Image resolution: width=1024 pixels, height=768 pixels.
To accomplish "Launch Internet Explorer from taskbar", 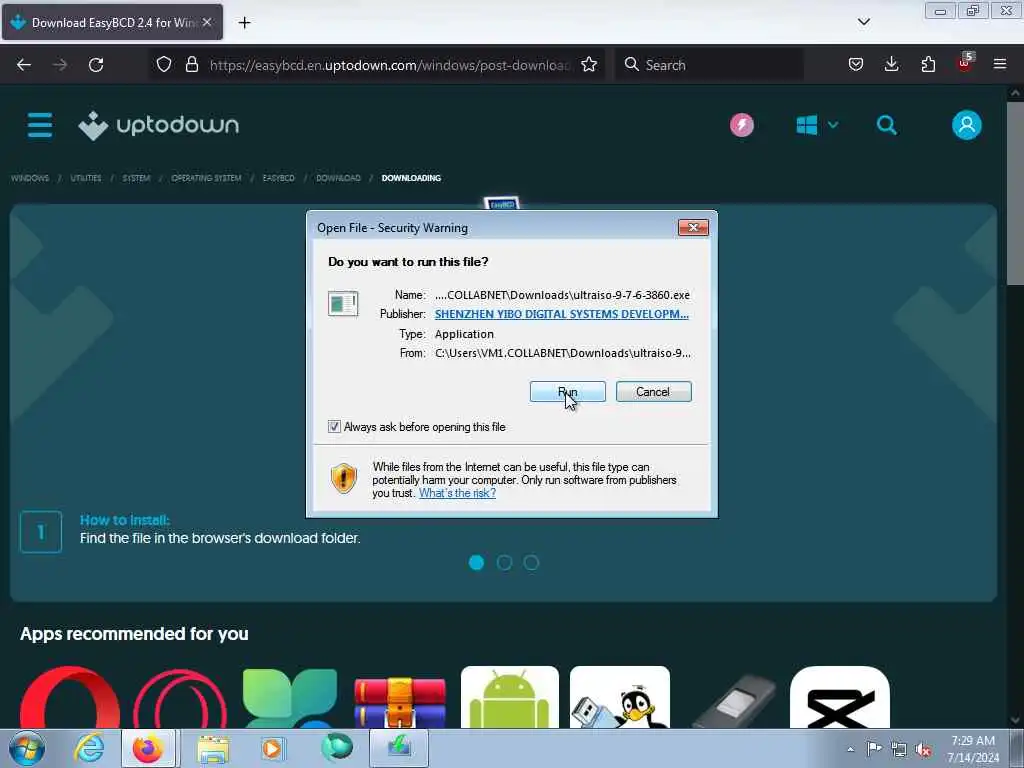I will 89,748.
